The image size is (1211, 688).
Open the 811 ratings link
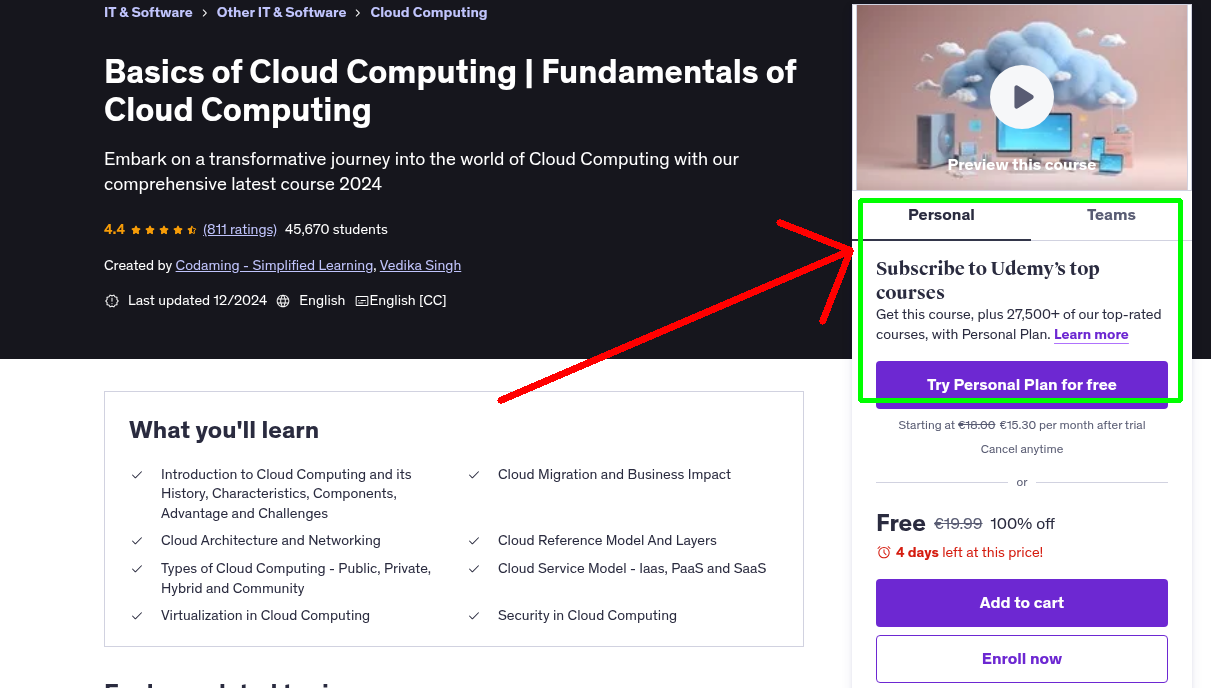(240, 229)
